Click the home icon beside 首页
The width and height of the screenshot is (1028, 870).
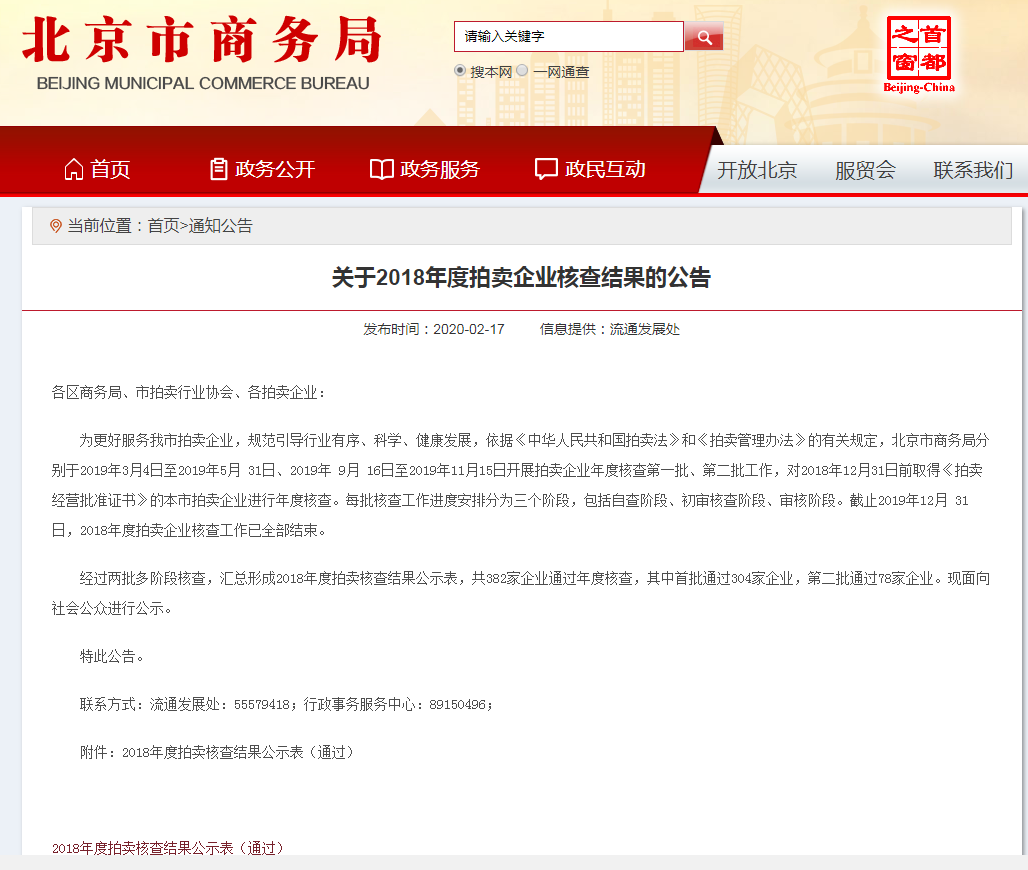pos(73,169)
